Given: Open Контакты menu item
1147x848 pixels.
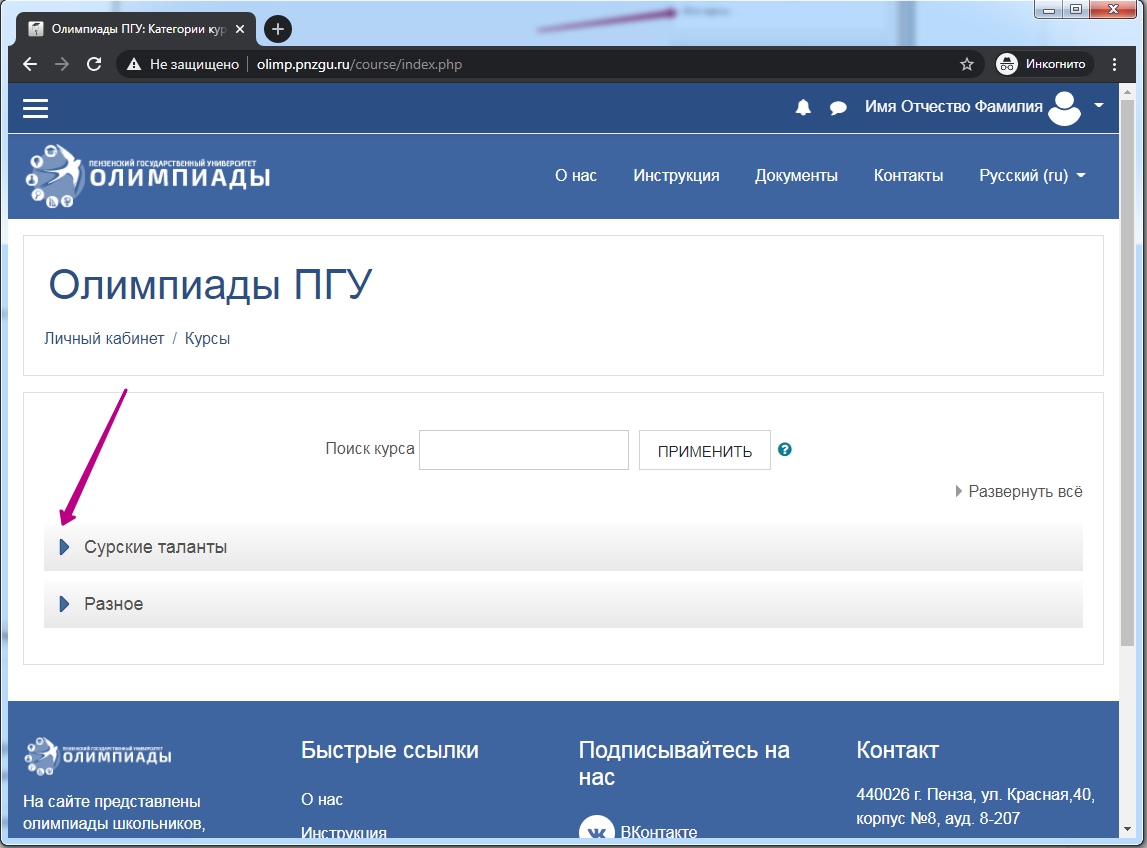Looking at the screenshot, I should pos(908,176).
